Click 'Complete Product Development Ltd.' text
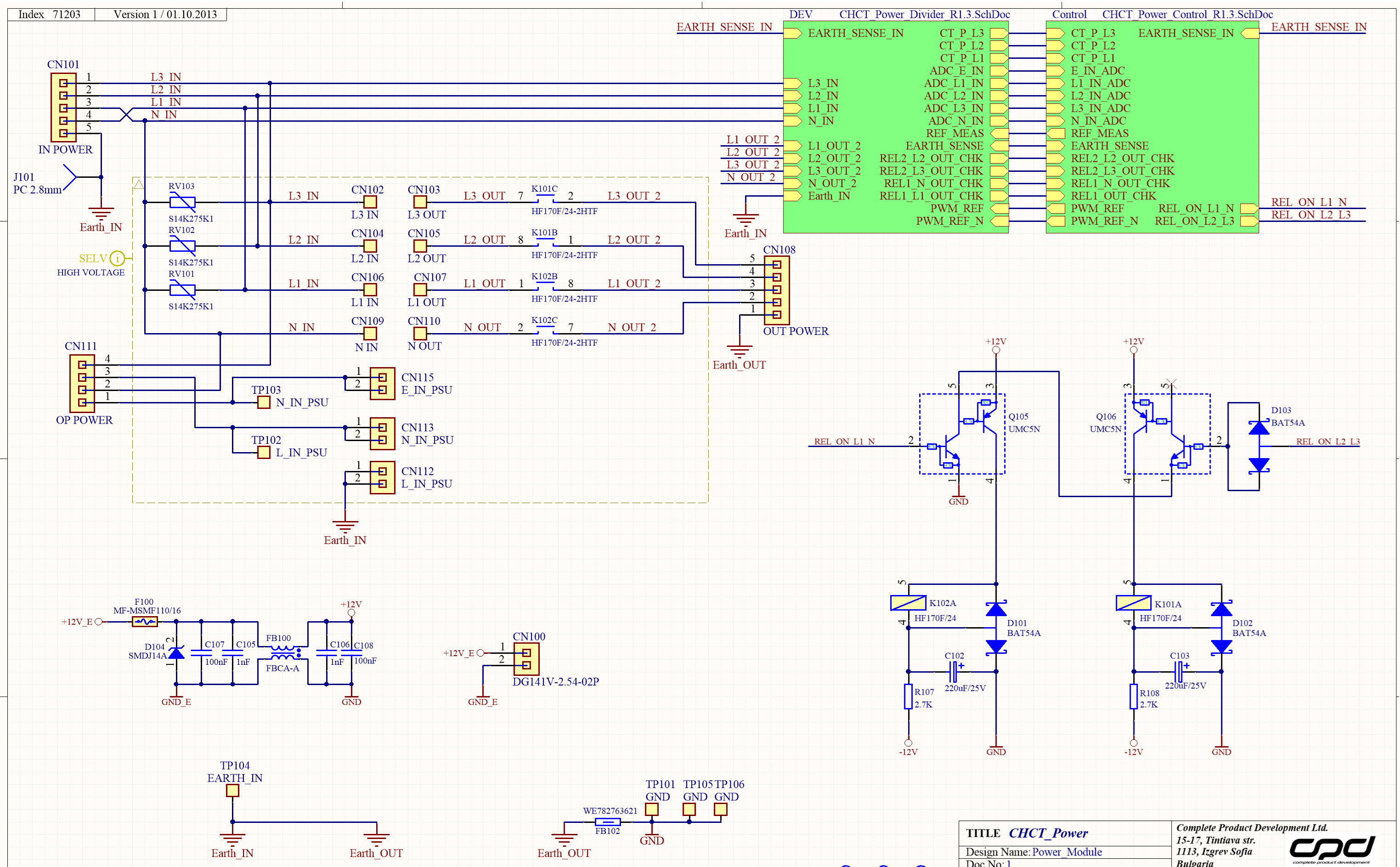This screenshot has width=1400, height=867. [x=1252, y=827]
